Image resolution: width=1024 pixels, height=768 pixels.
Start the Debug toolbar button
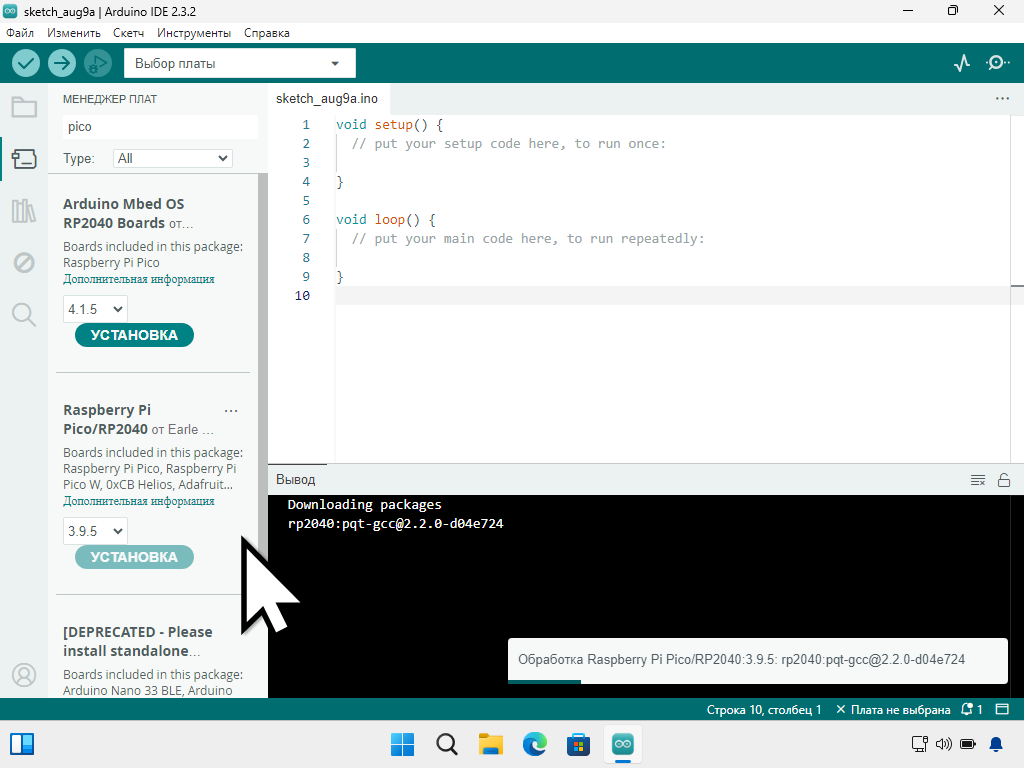[x=98, y=63]
